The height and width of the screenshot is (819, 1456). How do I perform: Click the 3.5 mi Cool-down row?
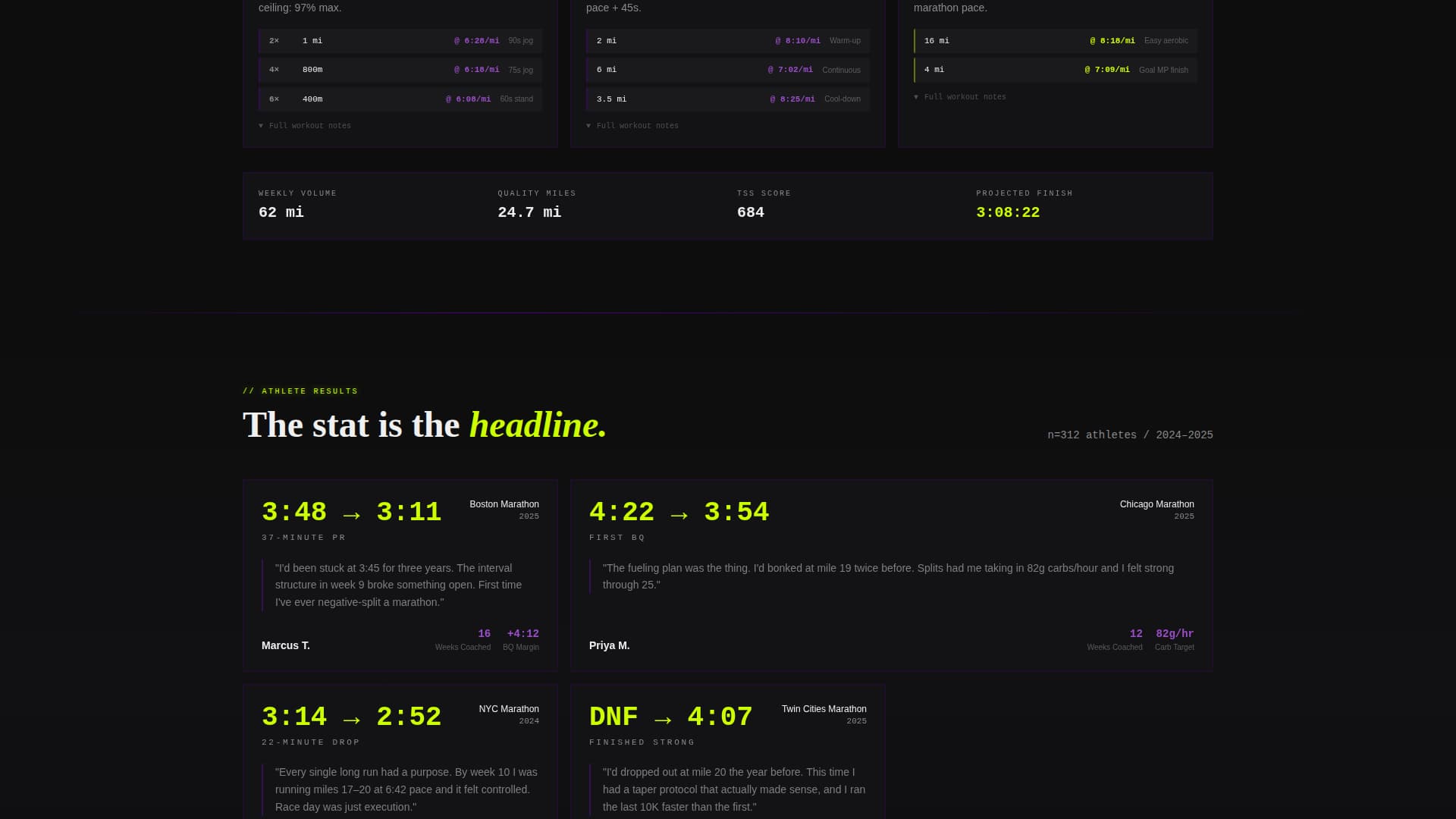tap(728, 99)
